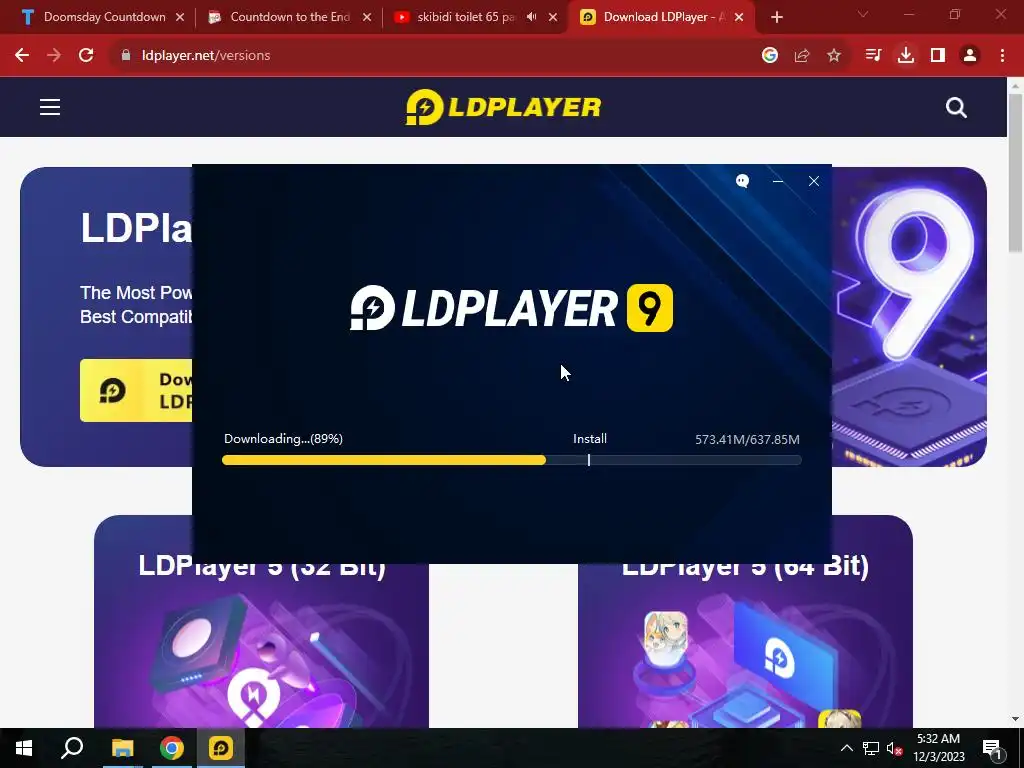
Task: Go back to previous page in Chrome
Action: point(22,56)
